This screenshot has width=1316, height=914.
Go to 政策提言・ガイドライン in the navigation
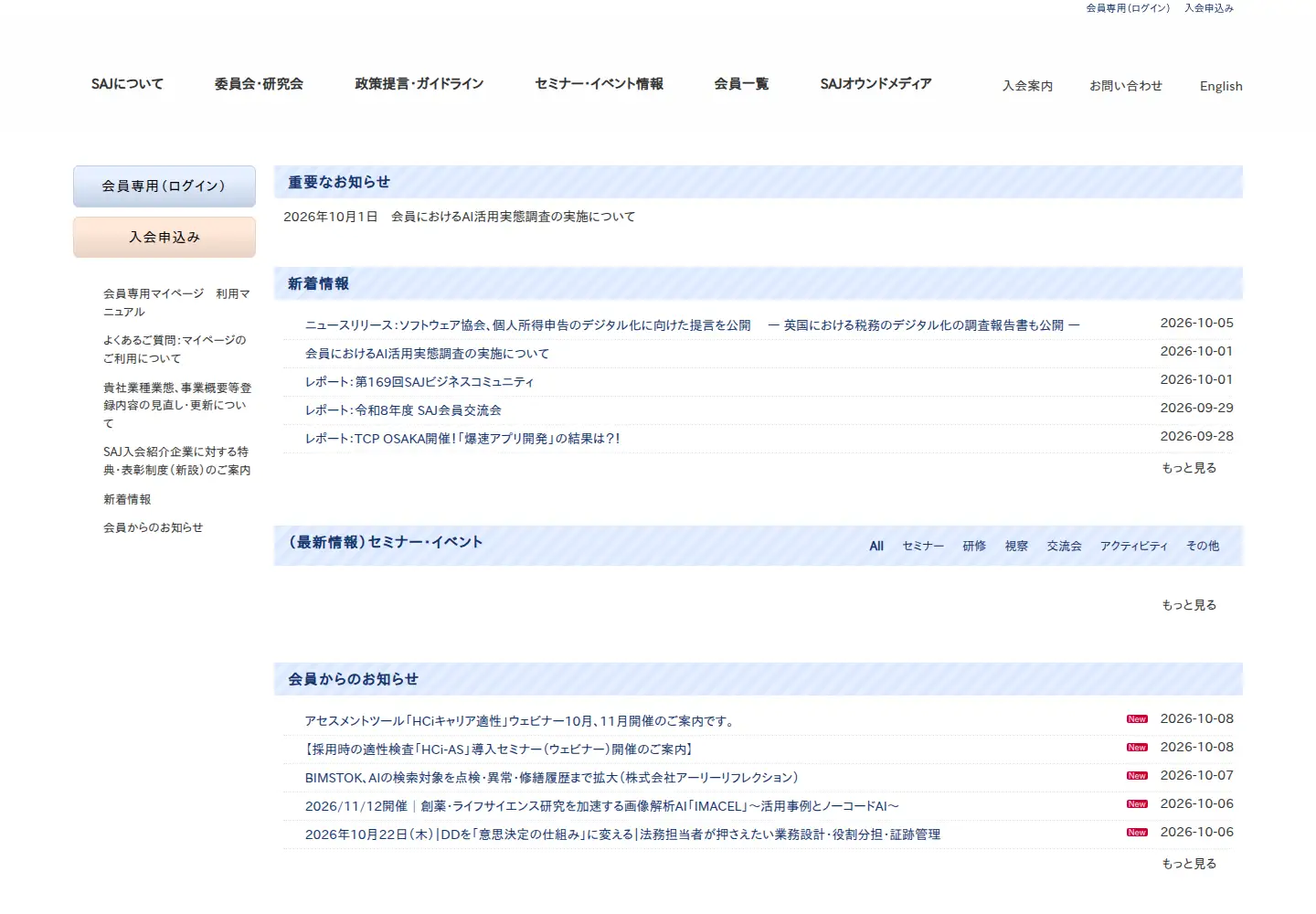419,84
